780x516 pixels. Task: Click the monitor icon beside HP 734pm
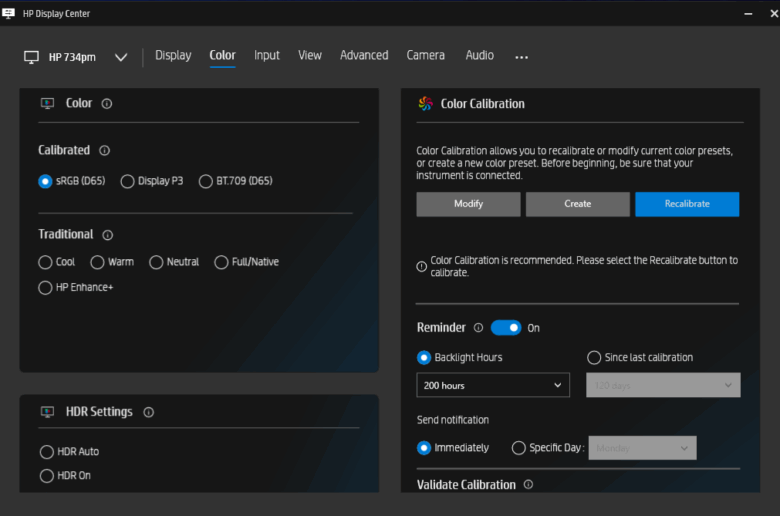point(31,57)
